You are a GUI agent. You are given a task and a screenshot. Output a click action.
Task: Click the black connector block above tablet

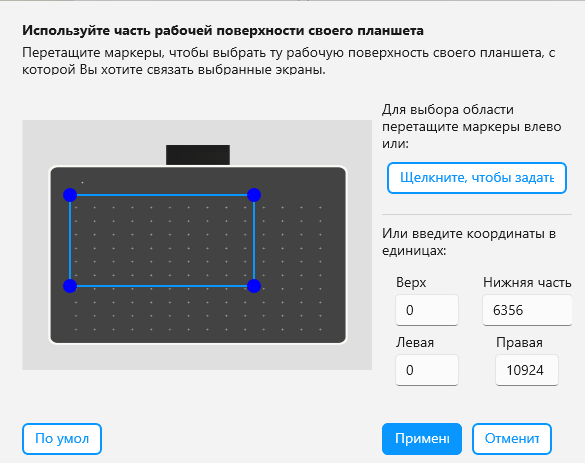click(x=198, y=155)
